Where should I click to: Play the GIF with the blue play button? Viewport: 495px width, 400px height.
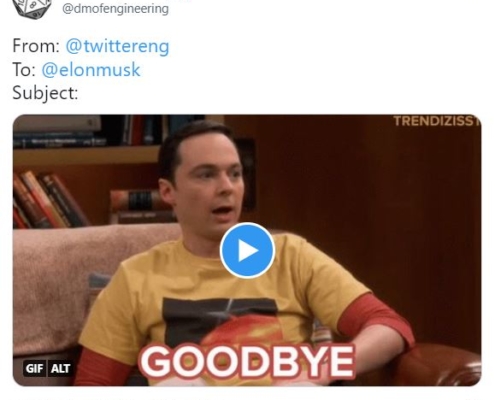click(x=247, y=250)
